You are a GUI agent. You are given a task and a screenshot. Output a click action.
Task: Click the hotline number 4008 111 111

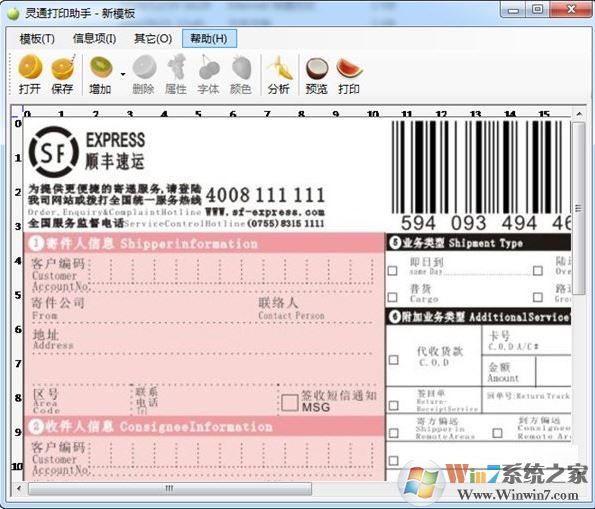point(265,195)
